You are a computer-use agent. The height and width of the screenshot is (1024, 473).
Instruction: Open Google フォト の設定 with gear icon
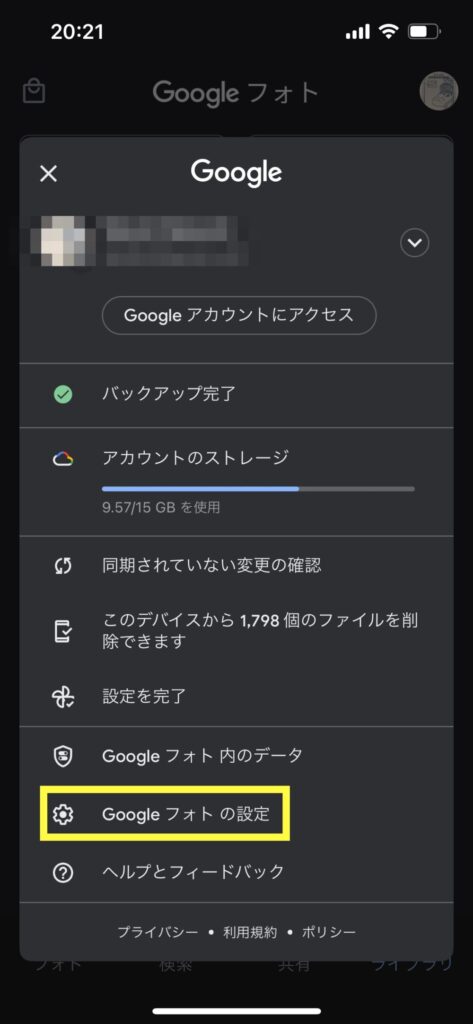coord(165,814)
